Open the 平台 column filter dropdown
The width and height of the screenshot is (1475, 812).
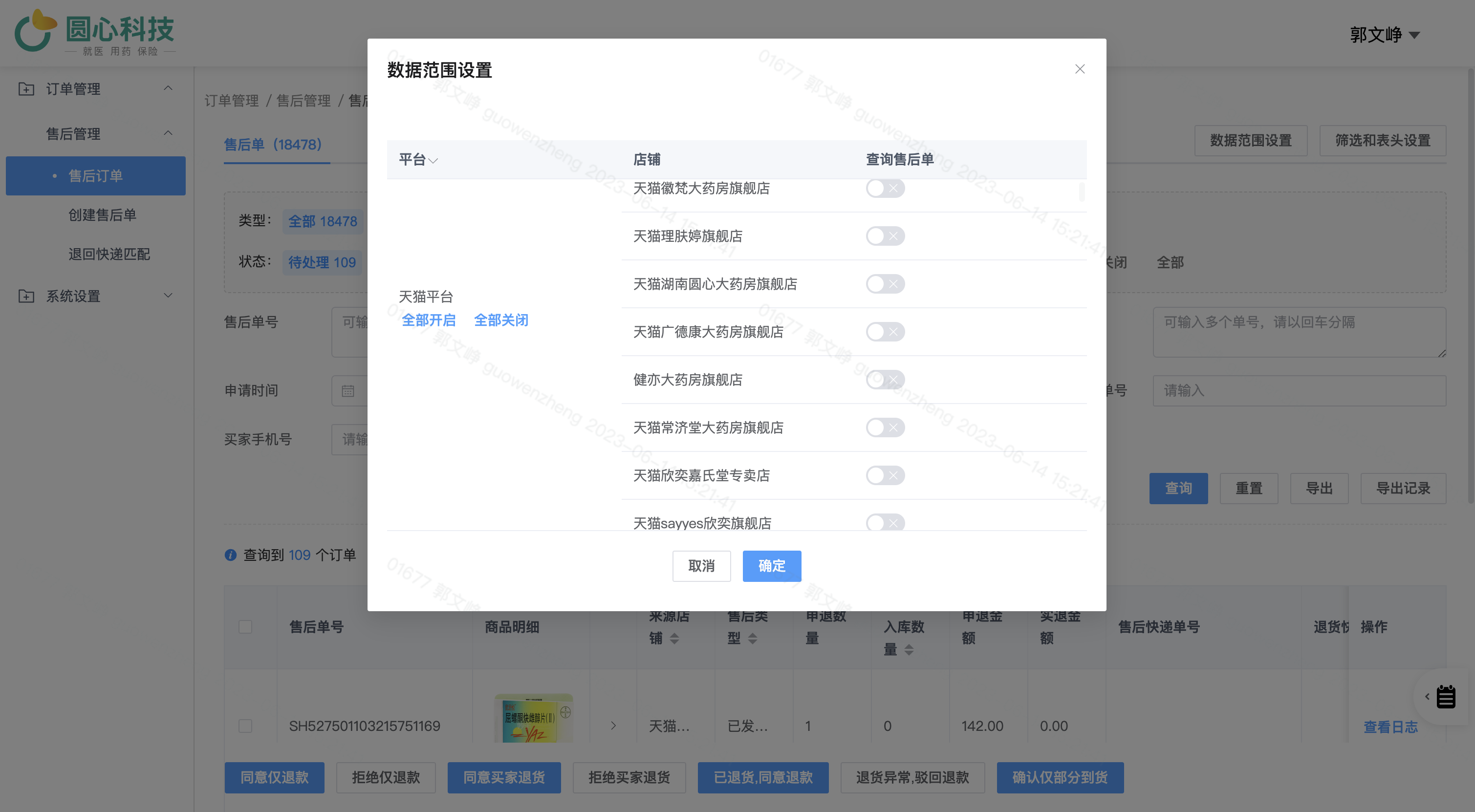click(433, 160)
